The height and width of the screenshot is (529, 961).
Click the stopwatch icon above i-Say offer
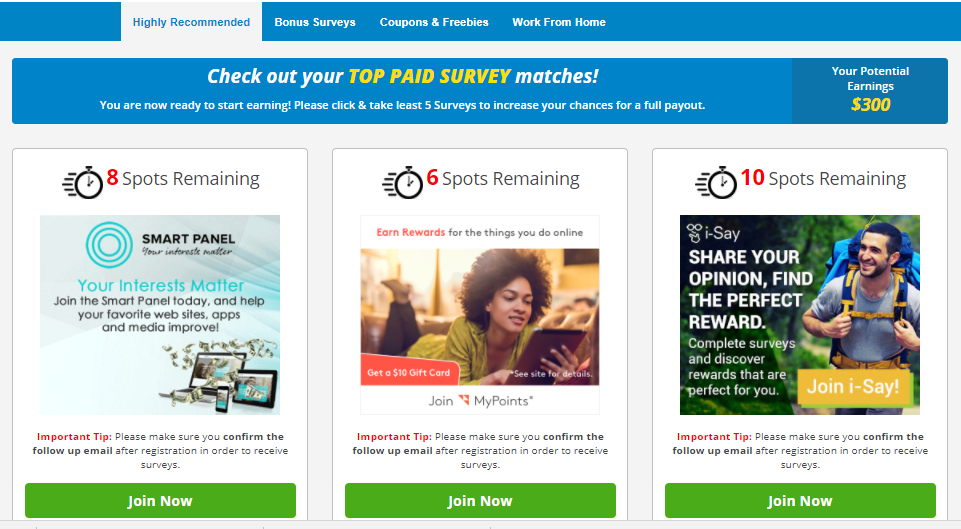pyautogui.click(x=716, y=182)
